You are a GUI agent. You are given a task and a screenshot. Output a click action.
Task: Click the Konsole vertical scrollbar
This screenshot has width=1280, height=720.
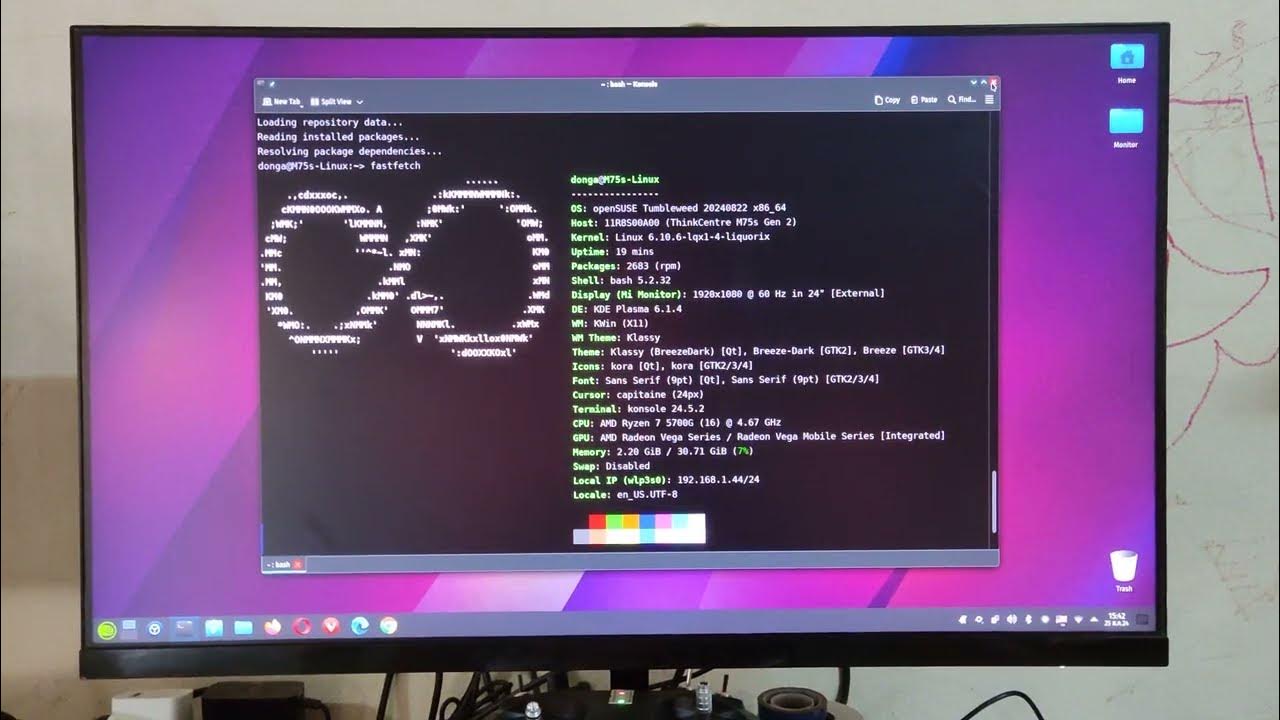pos(993,500)
